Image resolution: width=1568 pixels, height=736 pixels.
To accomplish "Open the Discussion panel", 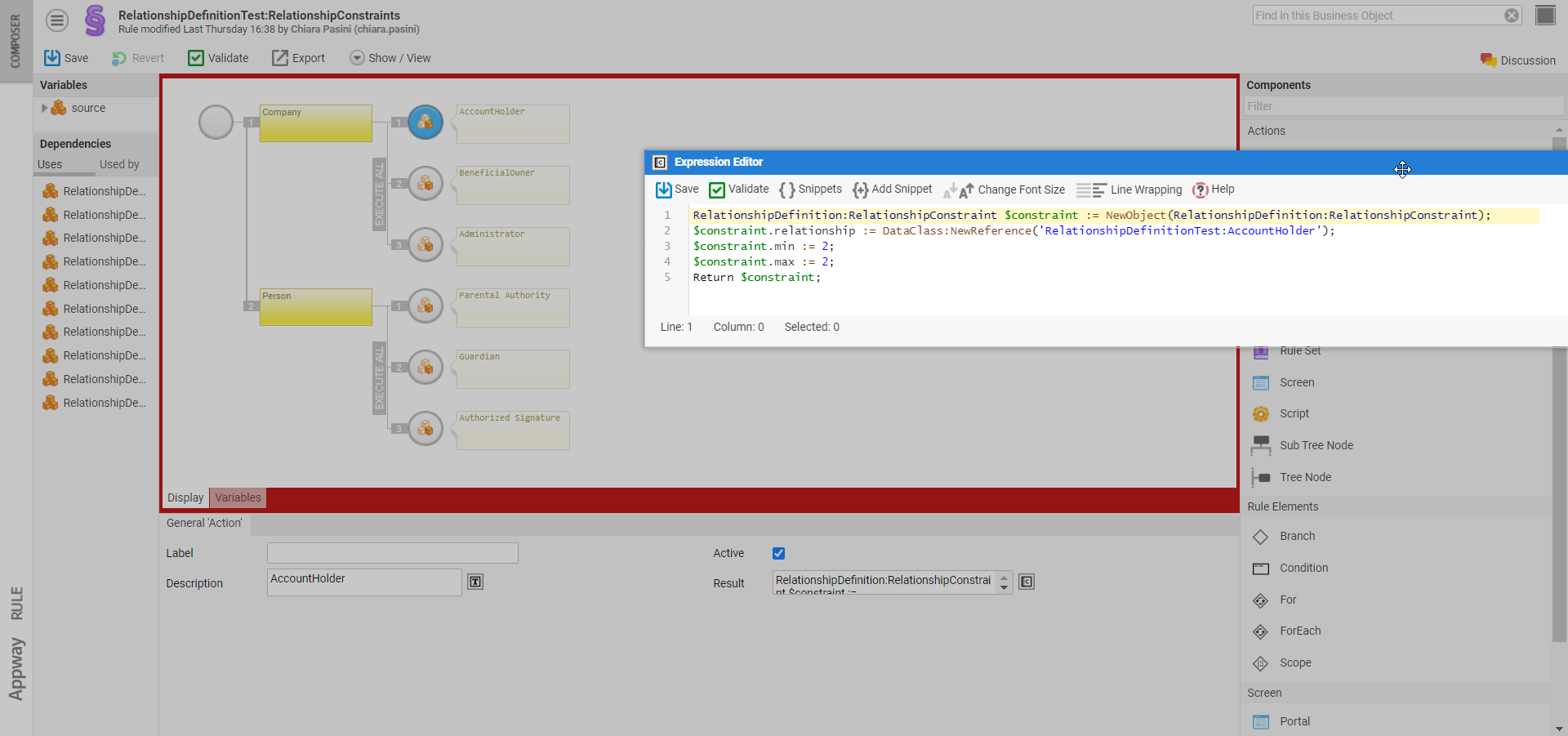I will [x=1518, y=60].
